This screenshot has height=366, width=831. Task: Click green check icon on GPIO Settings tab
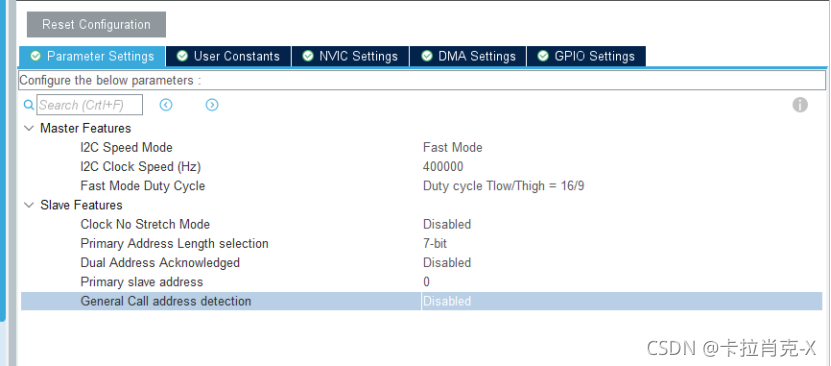coord(543,56)
